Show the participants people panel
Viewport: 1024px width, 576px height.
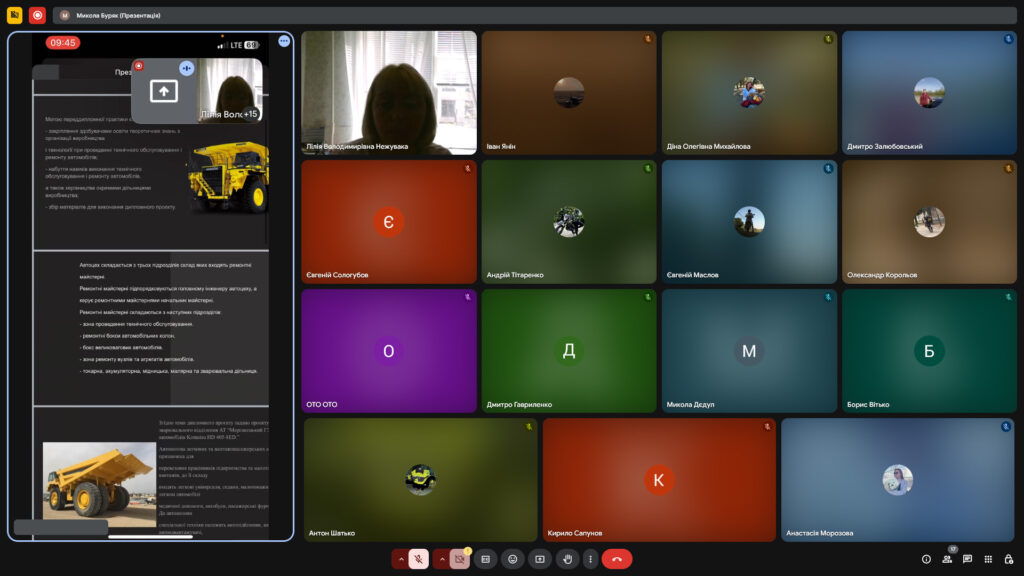coord(947,559)
